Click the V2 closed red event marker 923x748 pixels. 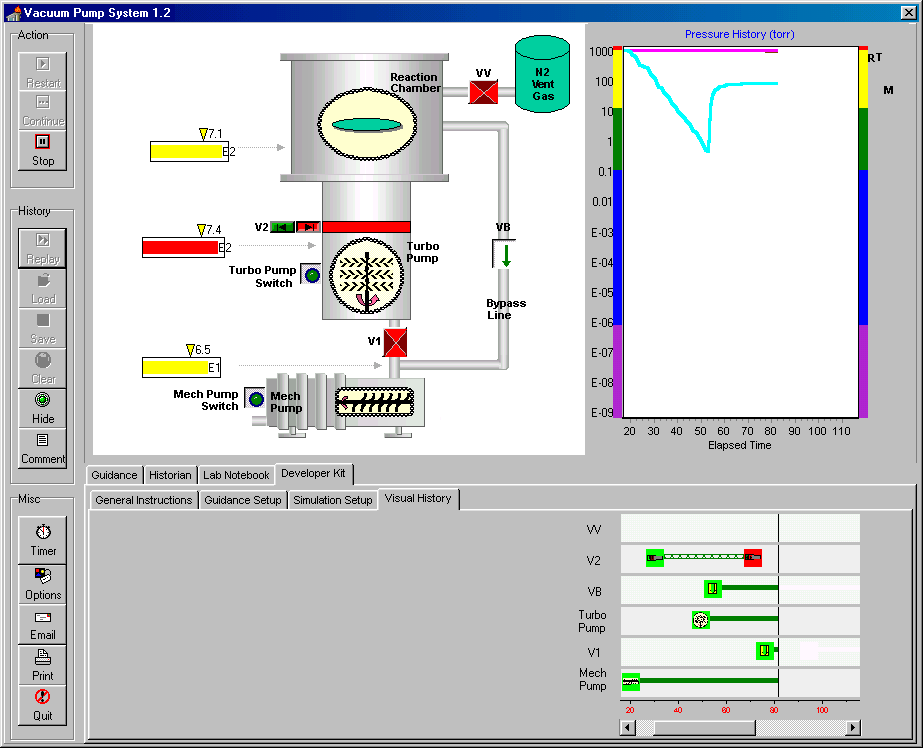point(753,558)
